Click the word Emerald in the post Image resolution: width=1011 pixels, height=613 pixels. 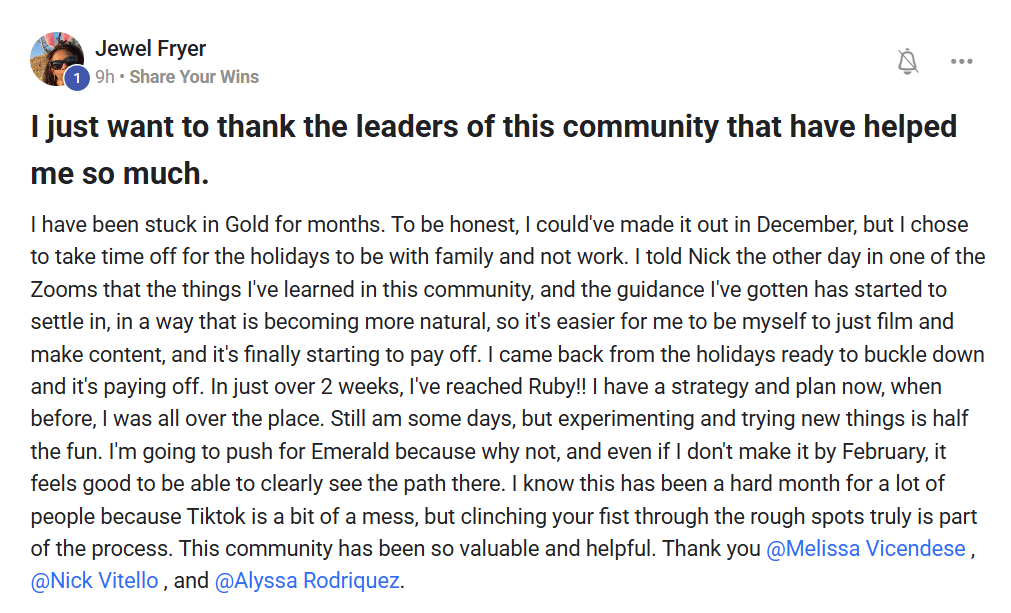click(x=350, y=451)
